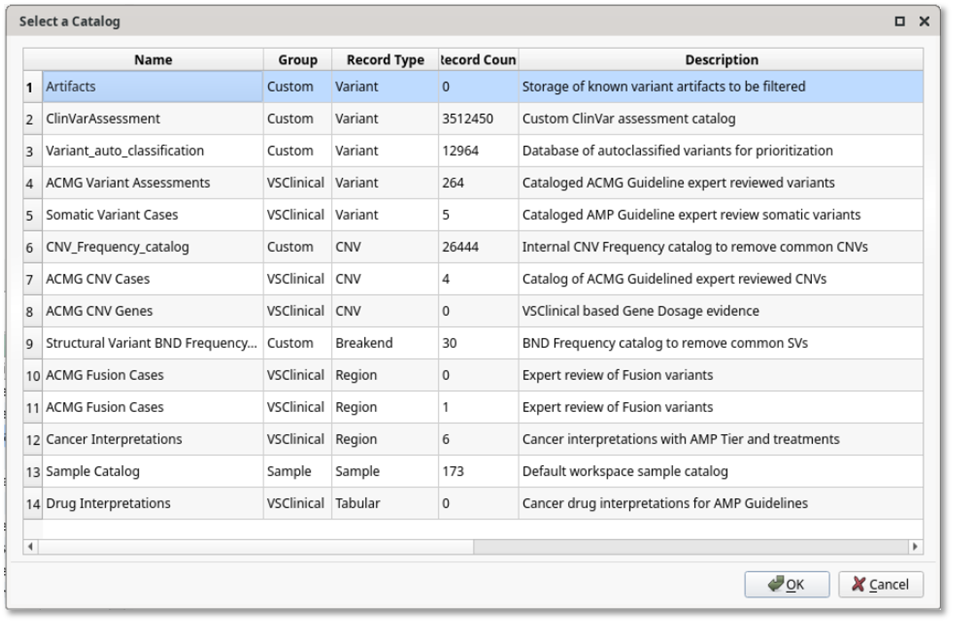Click the Cancel button
Image resolution: width=954 pixels, height=623 pixels.
click(x=880, y=584)
